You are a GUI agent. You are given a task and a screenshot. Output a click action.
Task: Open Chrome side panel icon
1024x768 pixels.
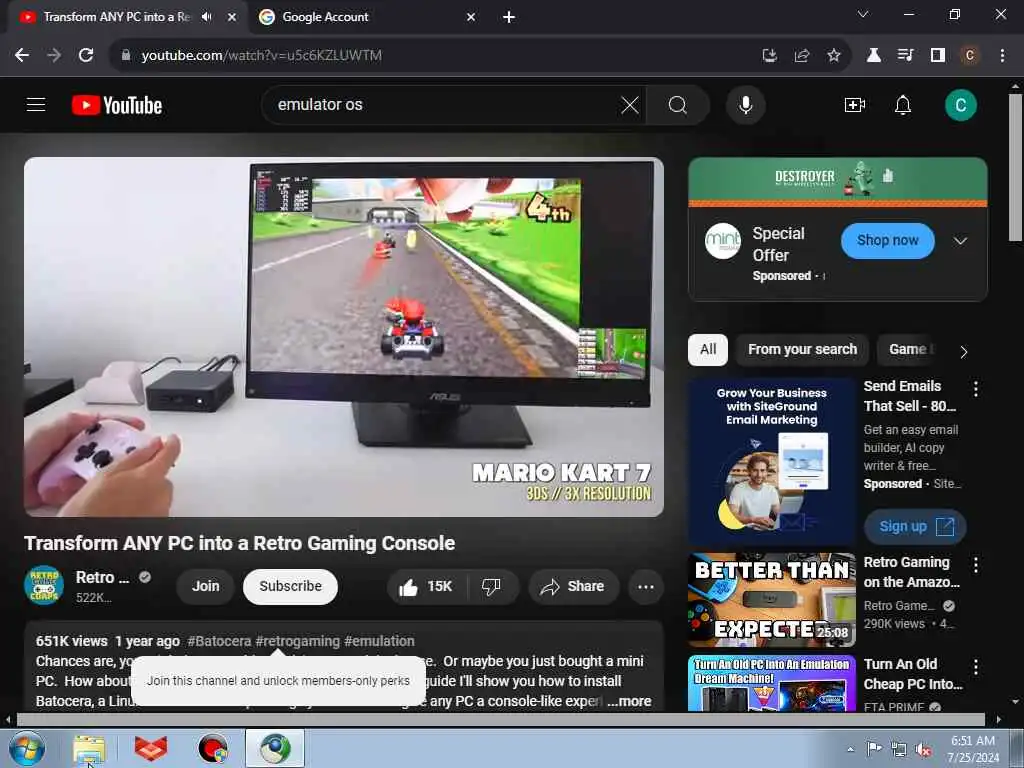coord(938,56)
